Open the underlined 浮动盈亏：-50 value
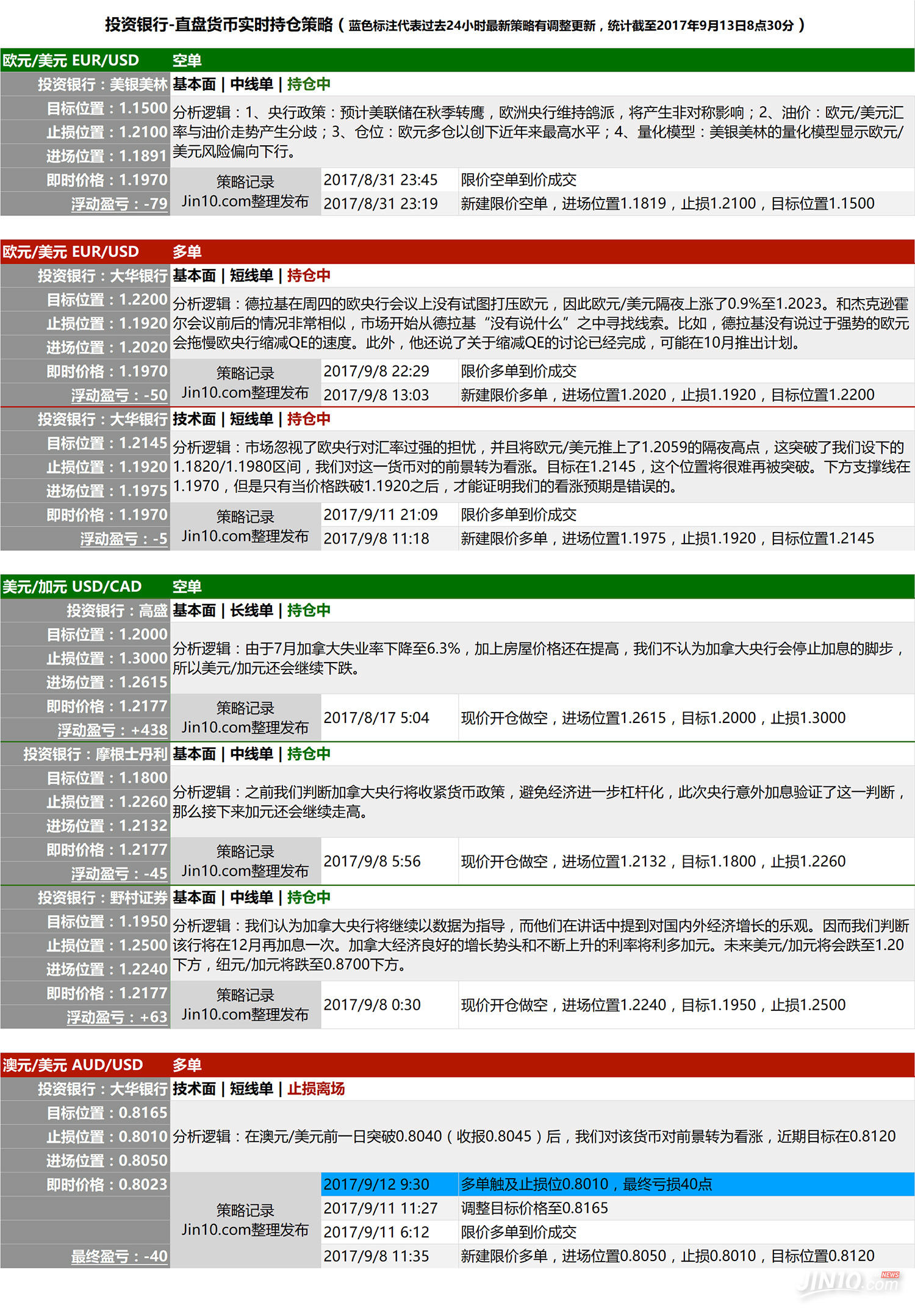 119,395
